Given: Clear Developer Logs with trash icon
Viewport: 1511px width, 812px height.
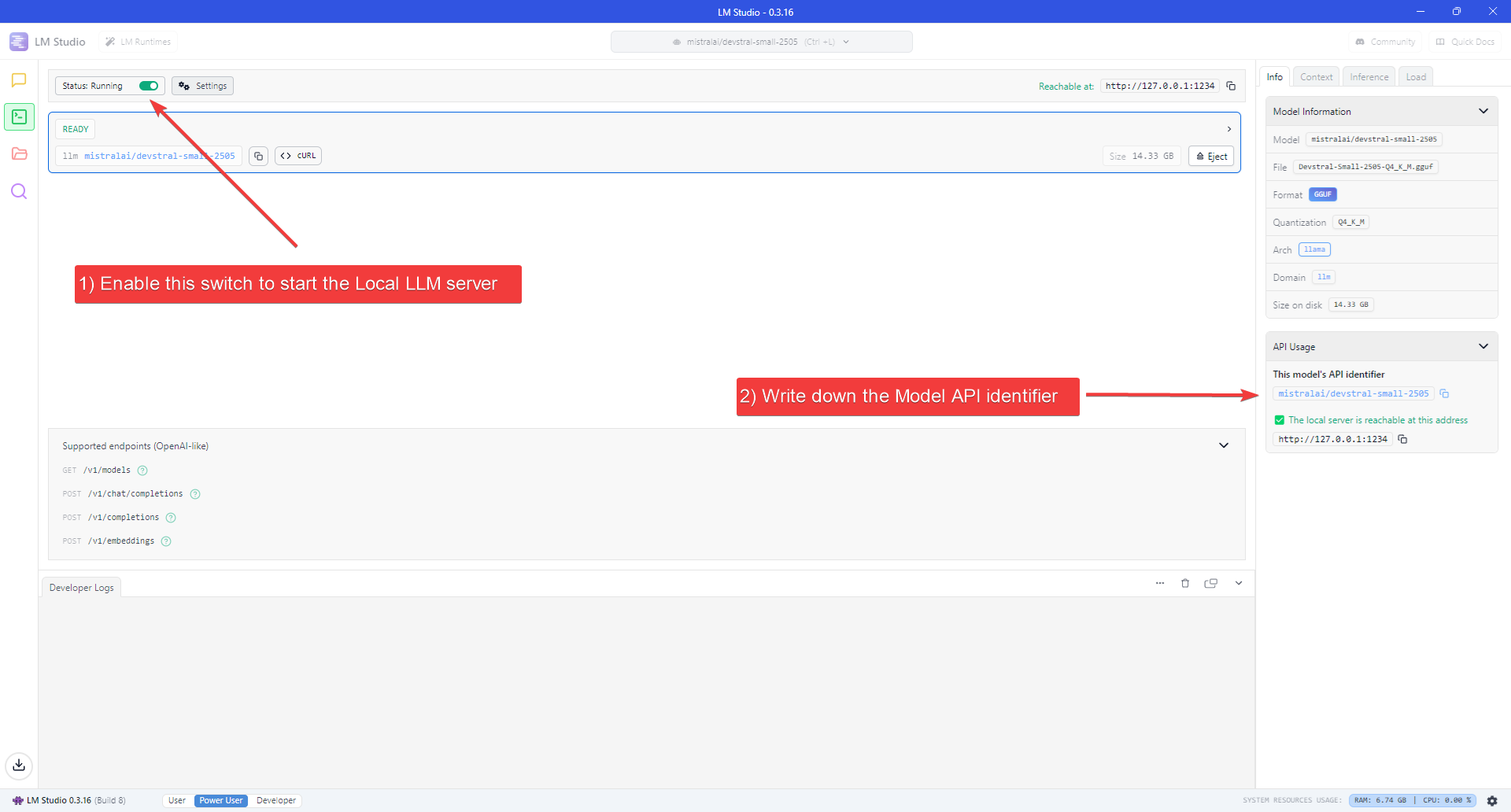Looking at the screenshot, I should pos(1185,583).
